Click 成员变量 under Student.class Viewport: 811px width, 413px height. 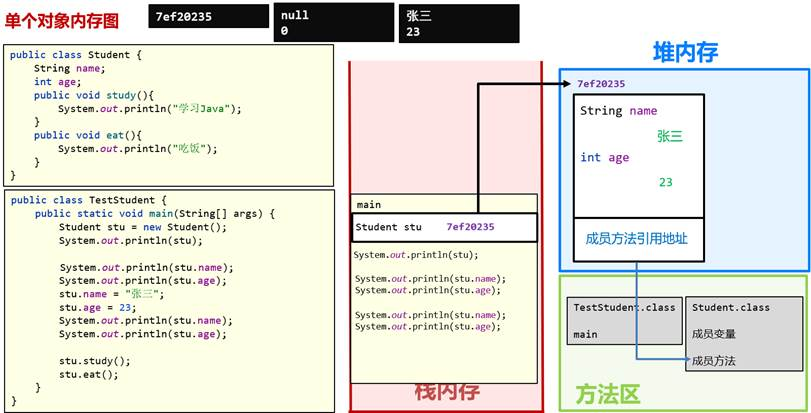[x=714, y=334]
